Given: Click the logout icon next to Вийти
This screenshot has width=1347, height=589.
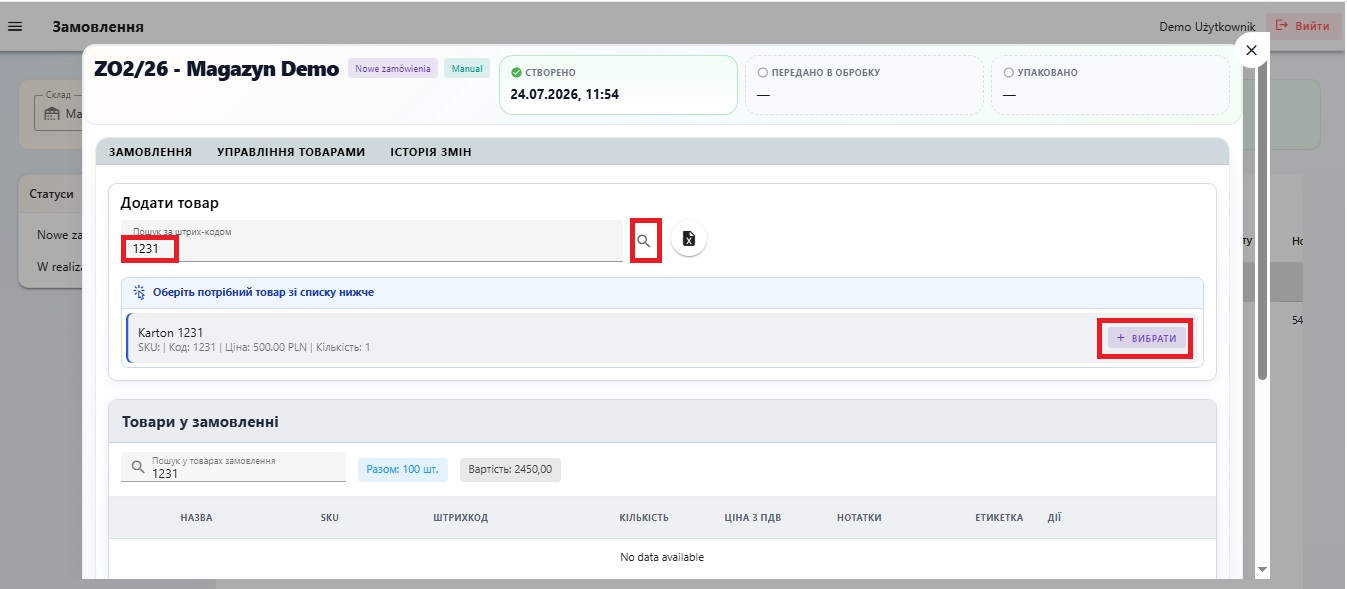Looking at the screenshot, I should pyautogui.click(x=1282, y=26).
